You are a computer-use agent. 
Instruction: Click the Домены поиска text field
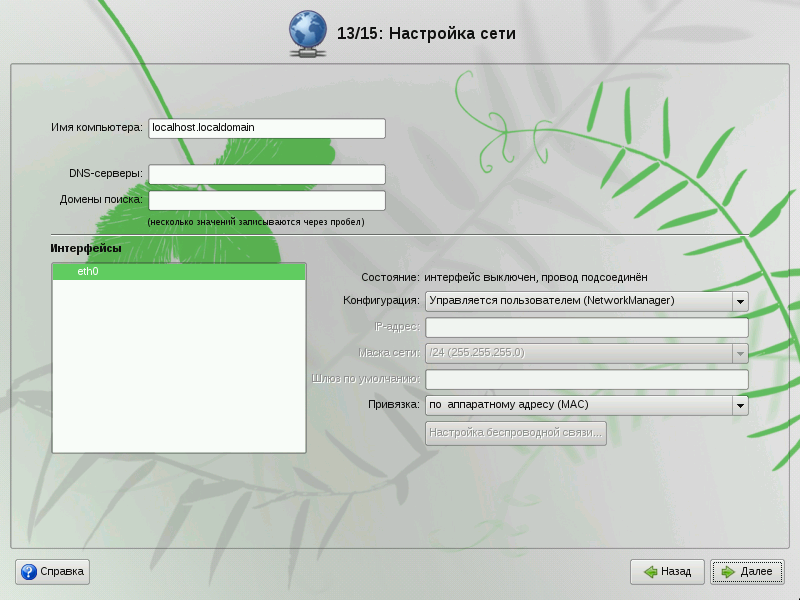point(266,200)
